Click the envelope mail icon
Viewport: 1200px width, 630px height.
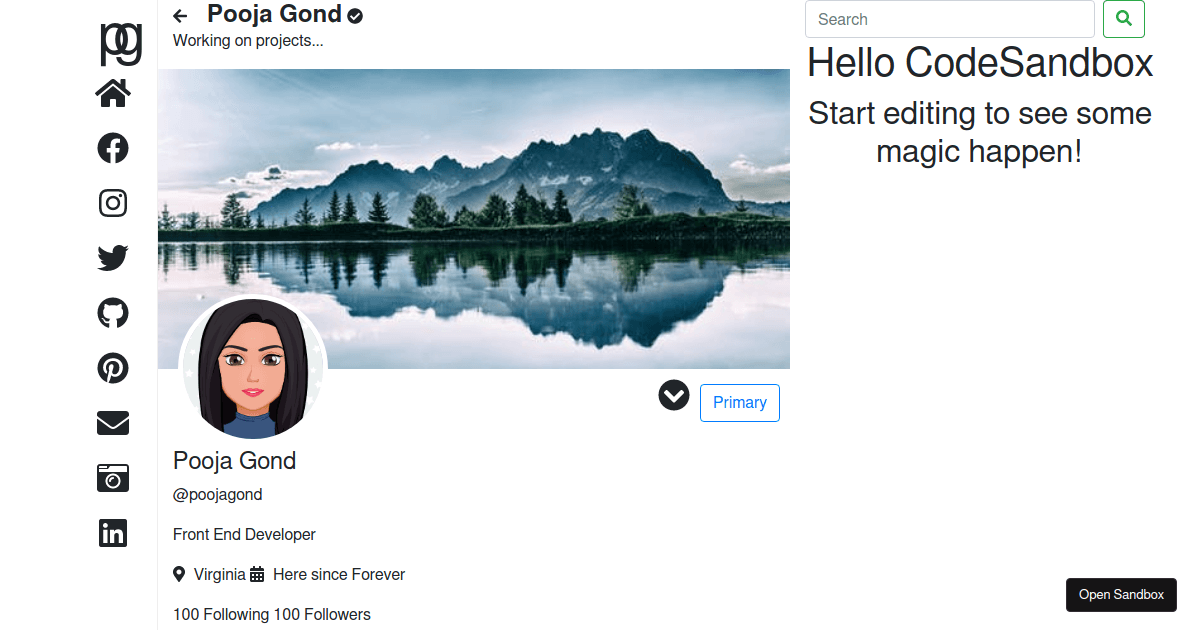click(x=113, y=423)
